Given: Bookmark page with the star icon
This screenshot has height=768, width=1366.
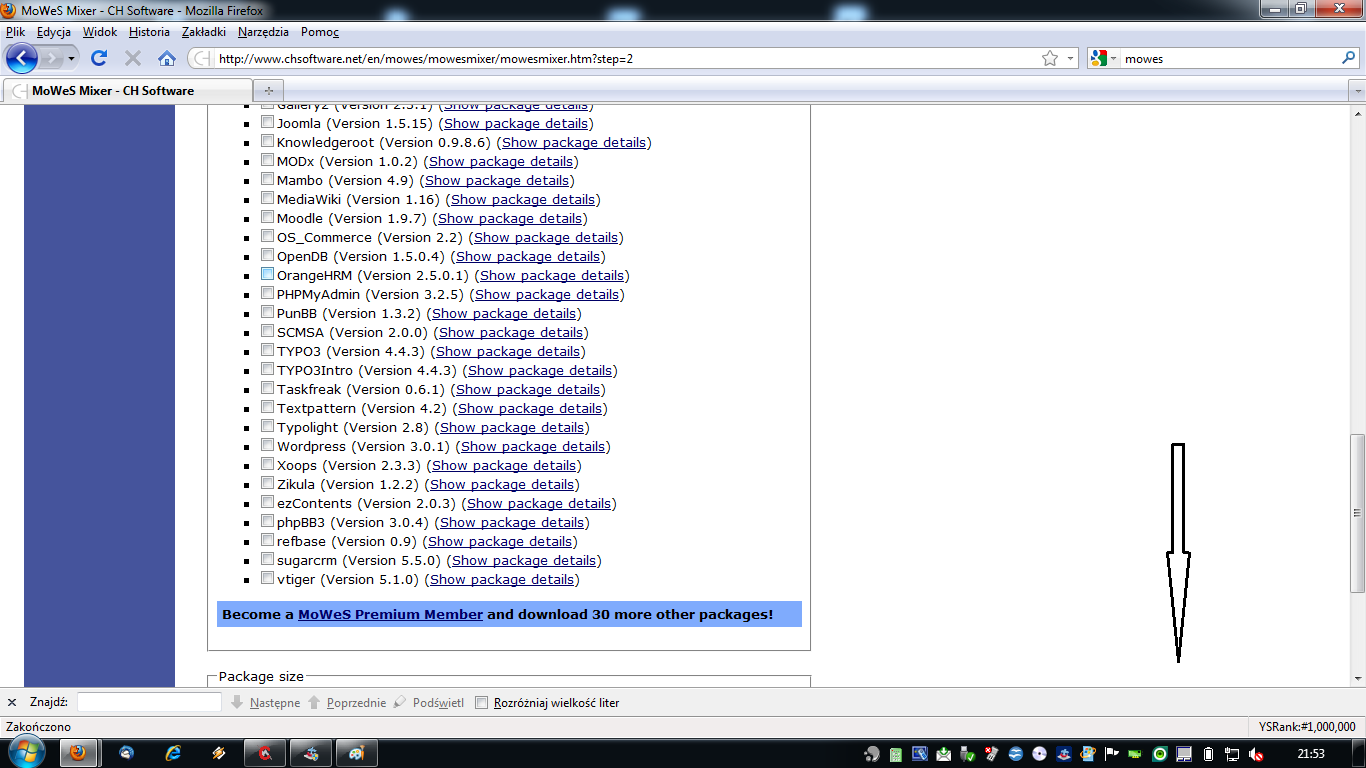Looking at the screenshot, I should [x=1050, y=58].
